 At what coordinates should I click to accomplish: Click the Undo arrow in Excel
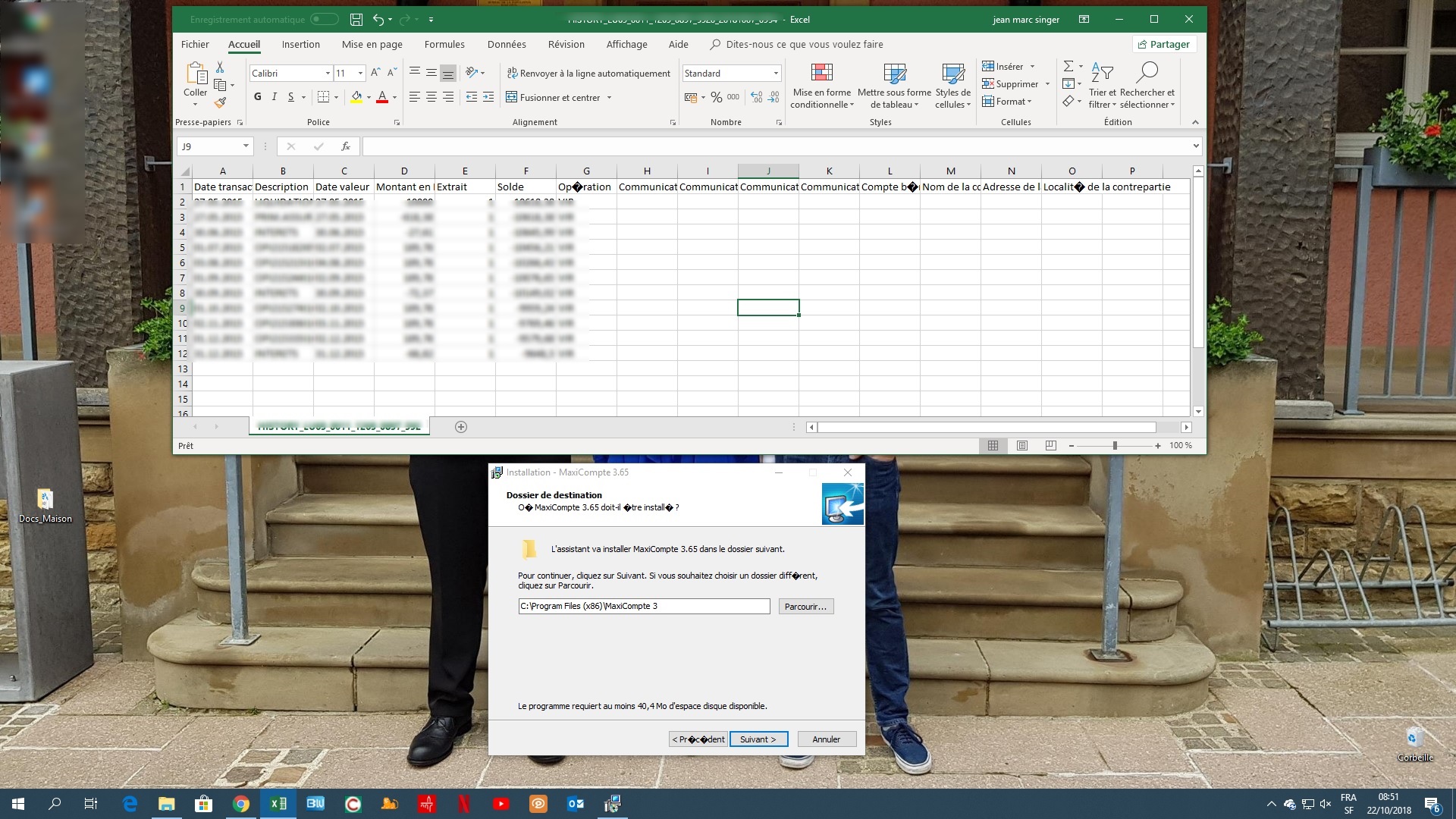click(378, 20)
